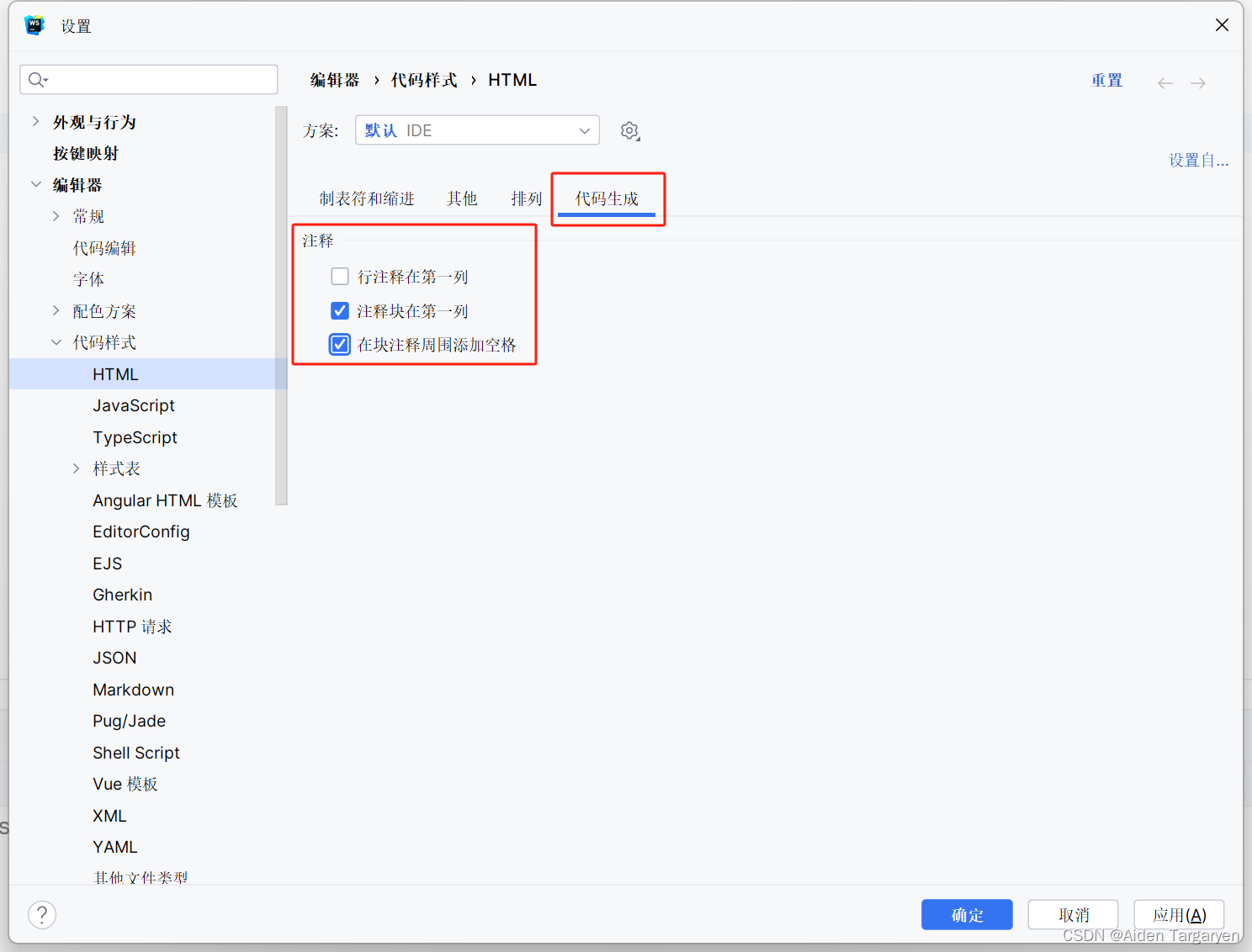Select HTML code style item
This screenshot has width=1252, height=952.
(x=148, y=374)
